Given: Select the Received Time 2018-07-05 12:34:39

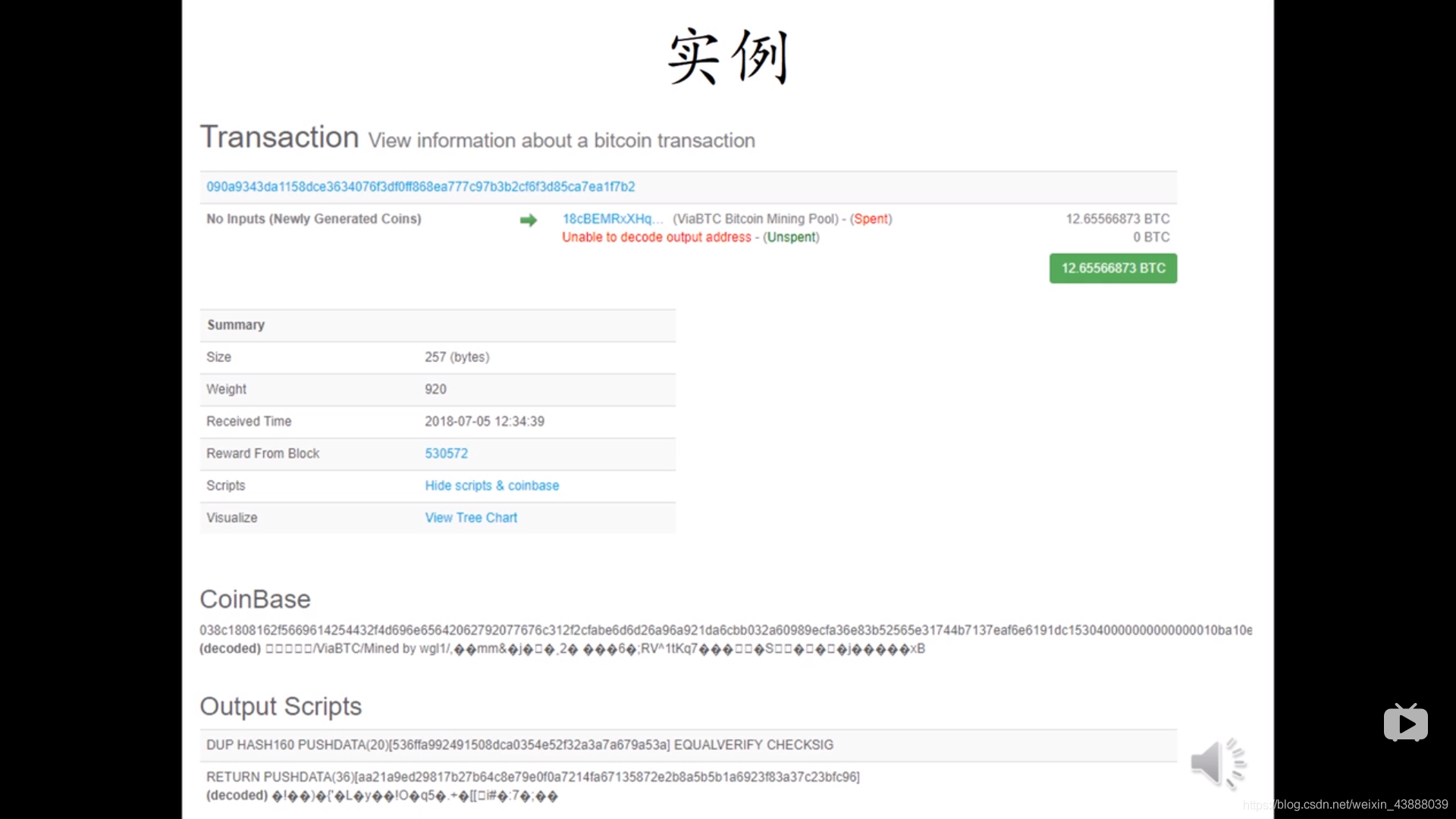Looking at the screenshot, I should coord(485,421).
